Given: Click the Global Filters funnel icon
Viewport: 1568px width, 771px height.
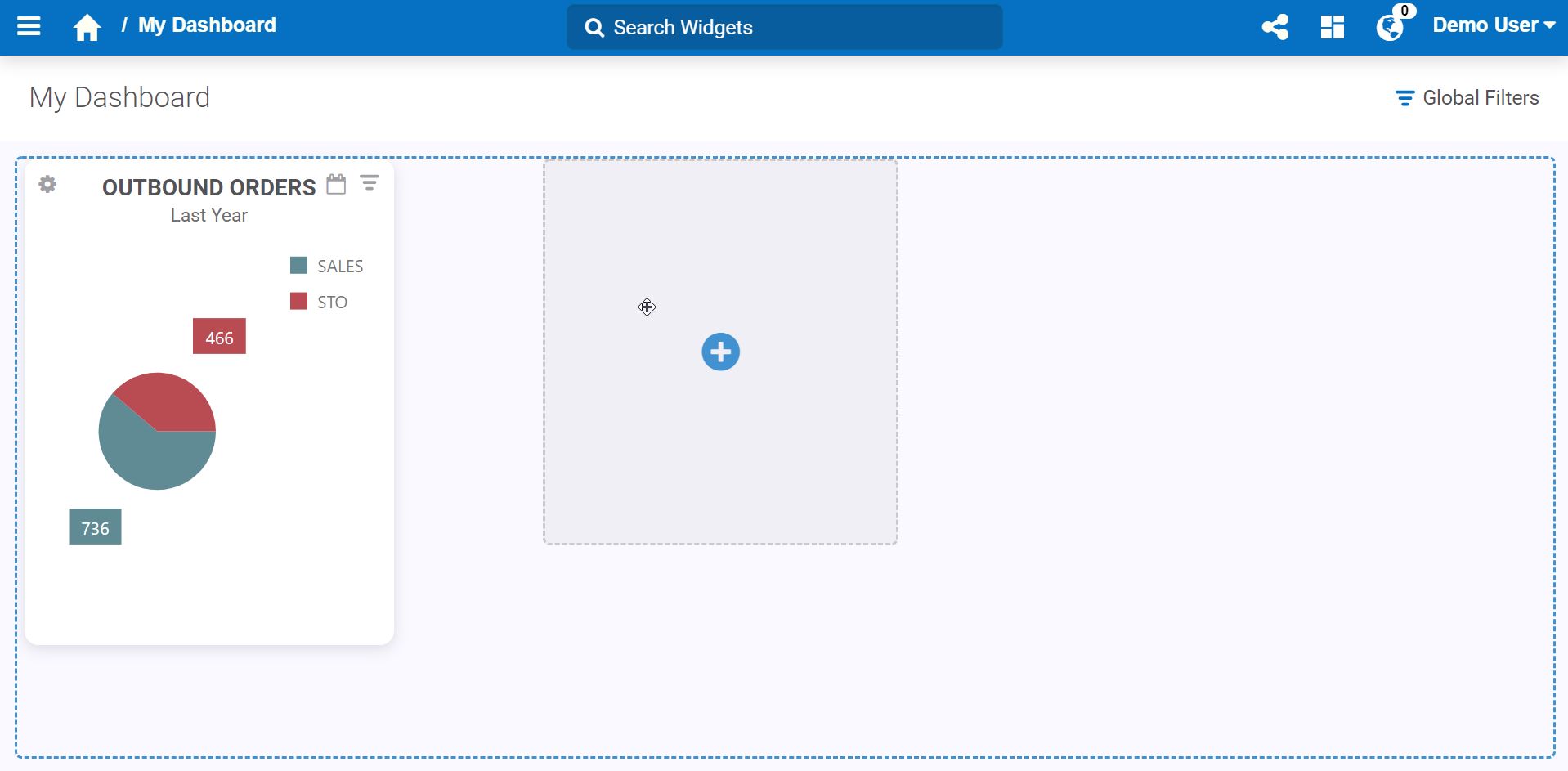Looking at the screenshot, I should (1404, 97).
